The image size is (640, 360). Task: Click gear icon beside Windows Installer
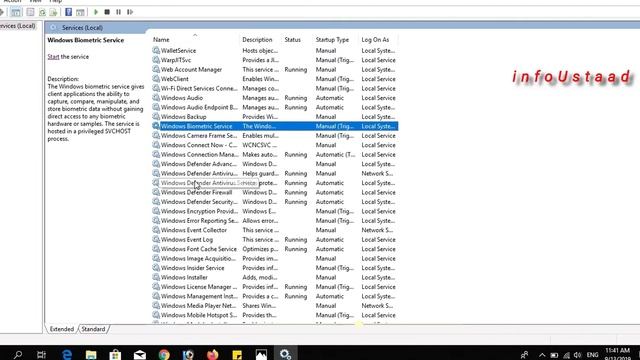click(156, 277)
